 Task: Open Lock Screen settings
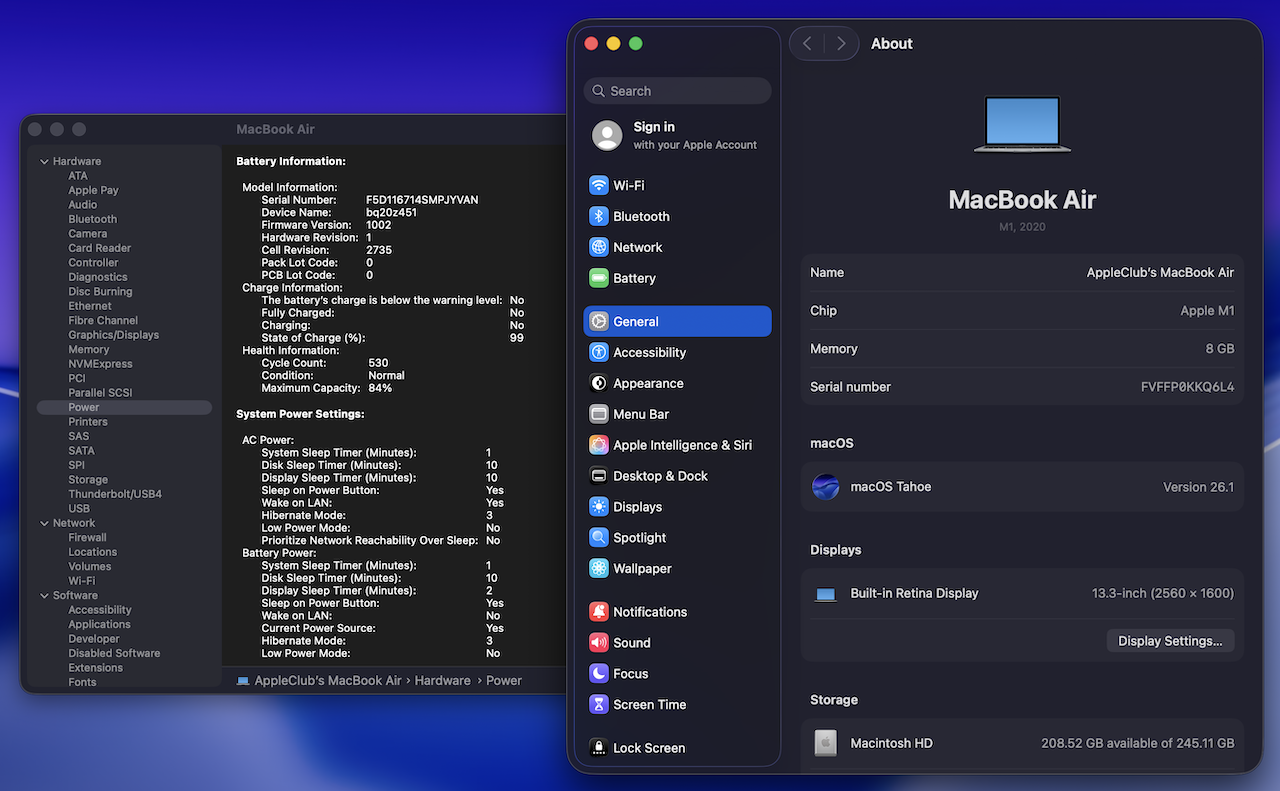click(x=648, y=748)
